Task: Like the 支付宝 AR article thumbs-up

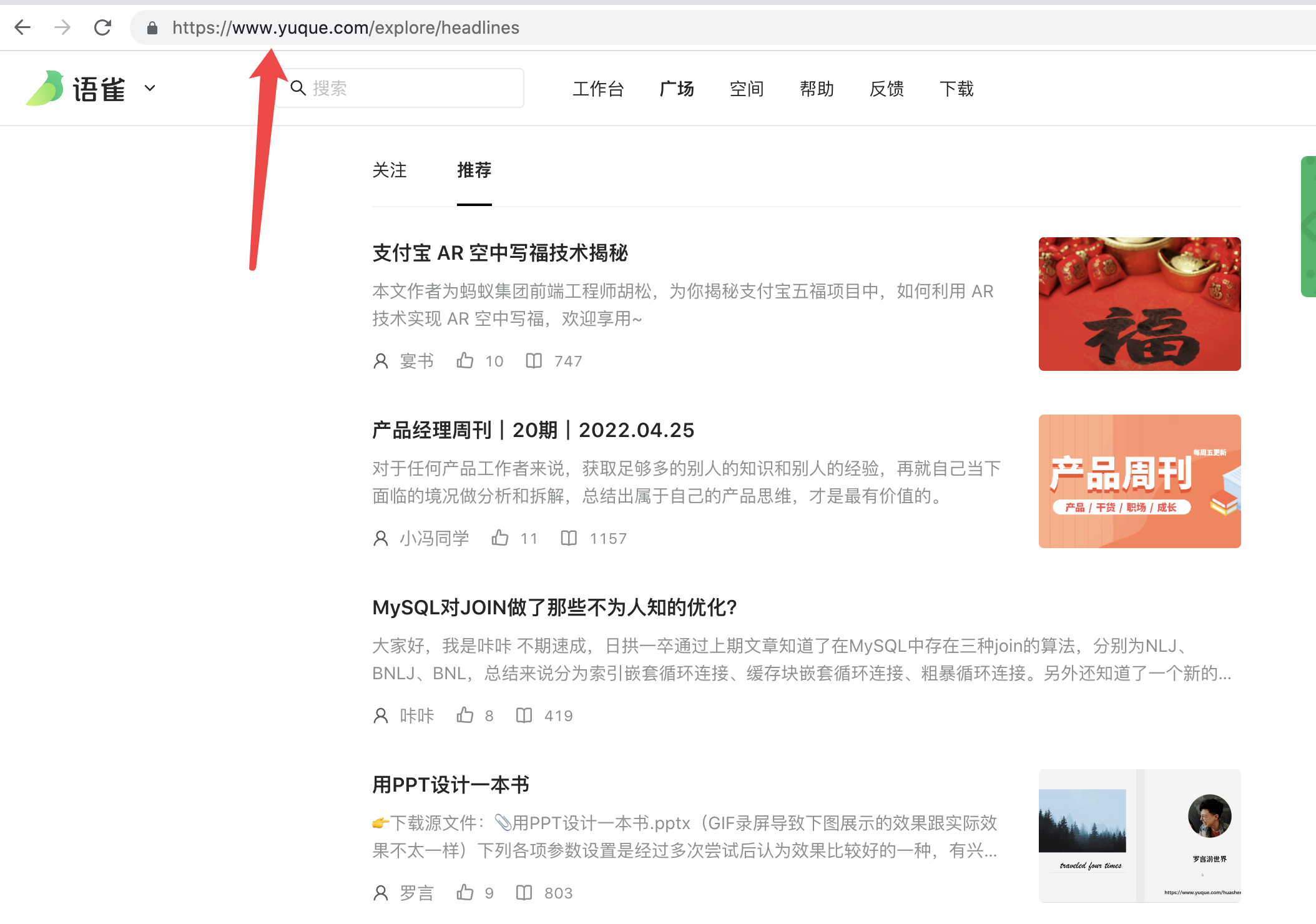Action: tap(465, 361)
